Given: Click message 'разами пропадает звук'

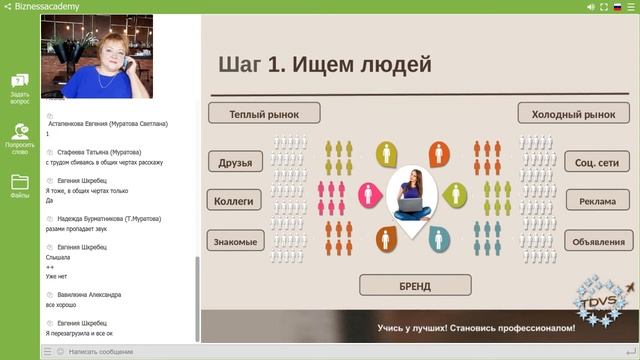Looking at the screenshot, I should click(x=76, y=229).
